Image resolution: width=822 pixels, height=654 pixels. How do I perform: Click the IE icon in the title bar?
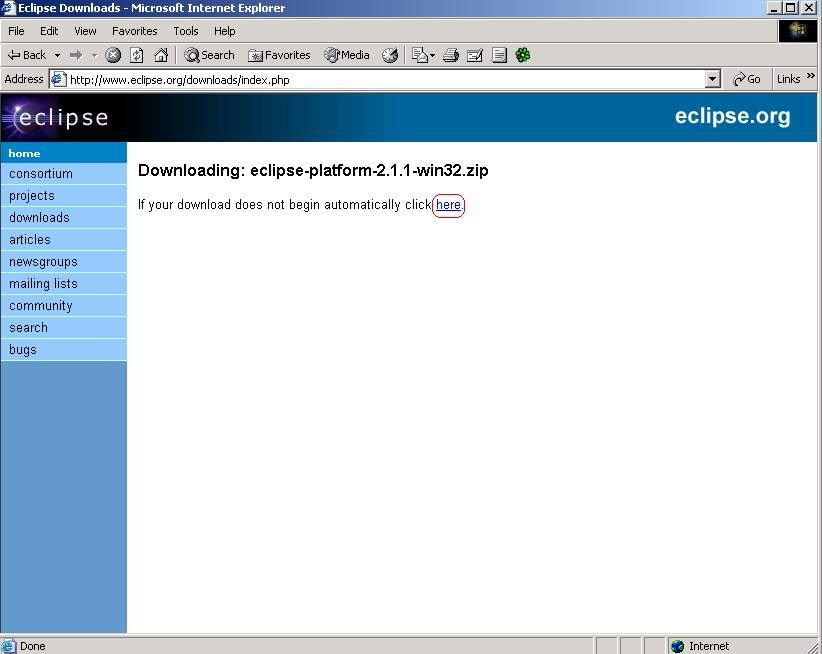(8, 8)
